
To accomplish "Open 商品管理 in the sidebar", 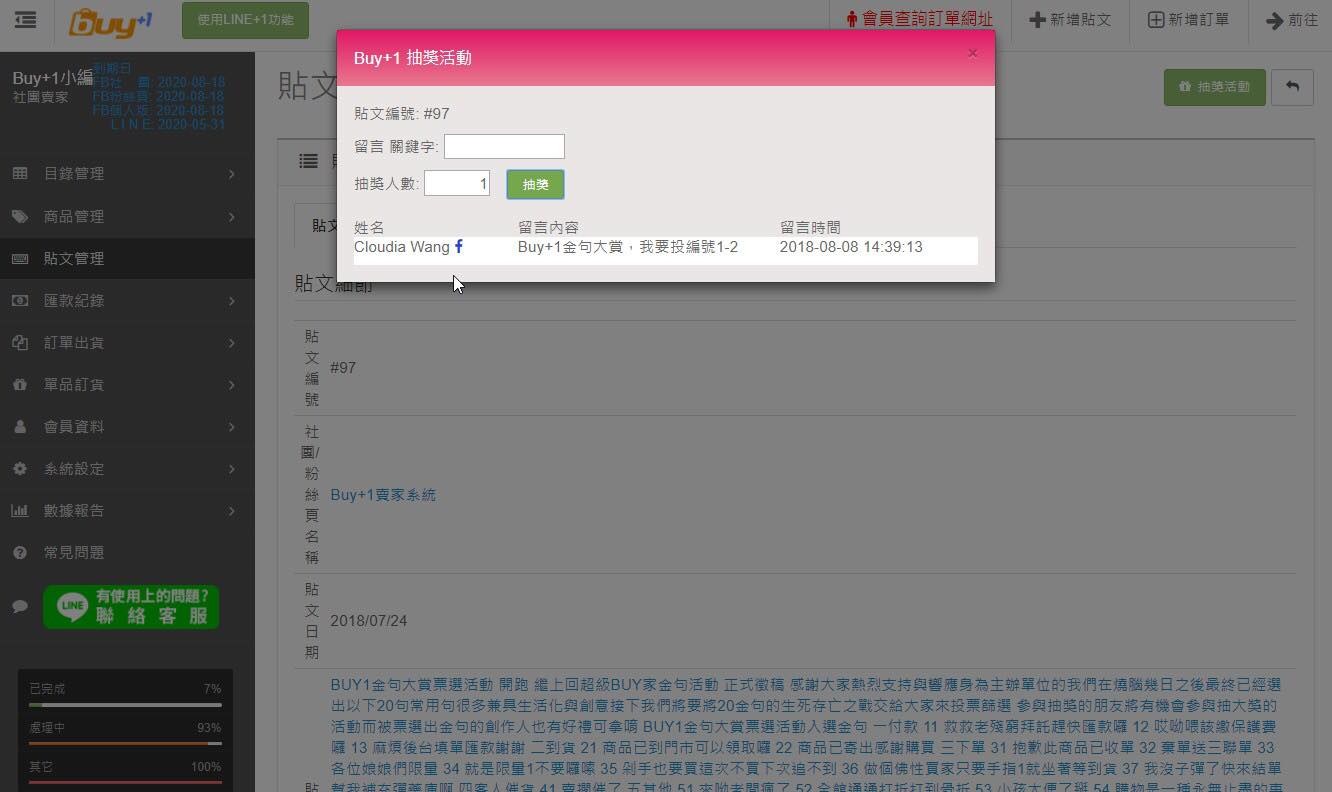I will coord(127,216).
